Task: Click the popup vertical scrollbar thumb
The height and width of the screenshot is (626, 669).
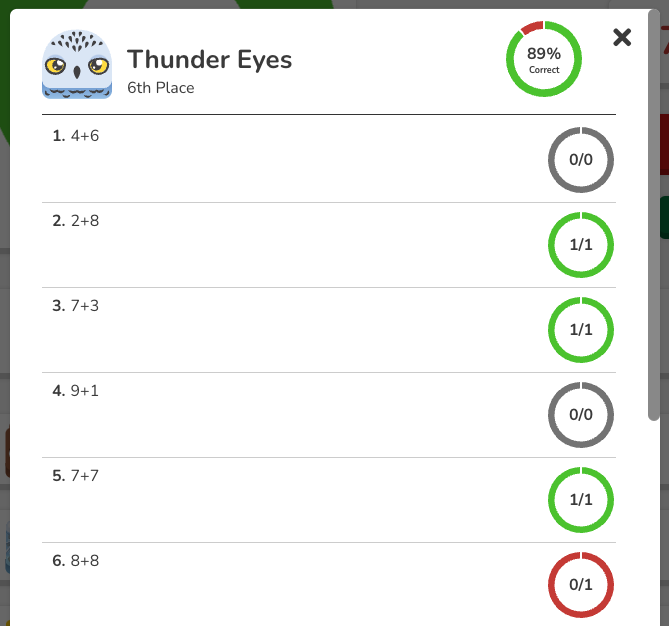Action: [654, 215]
